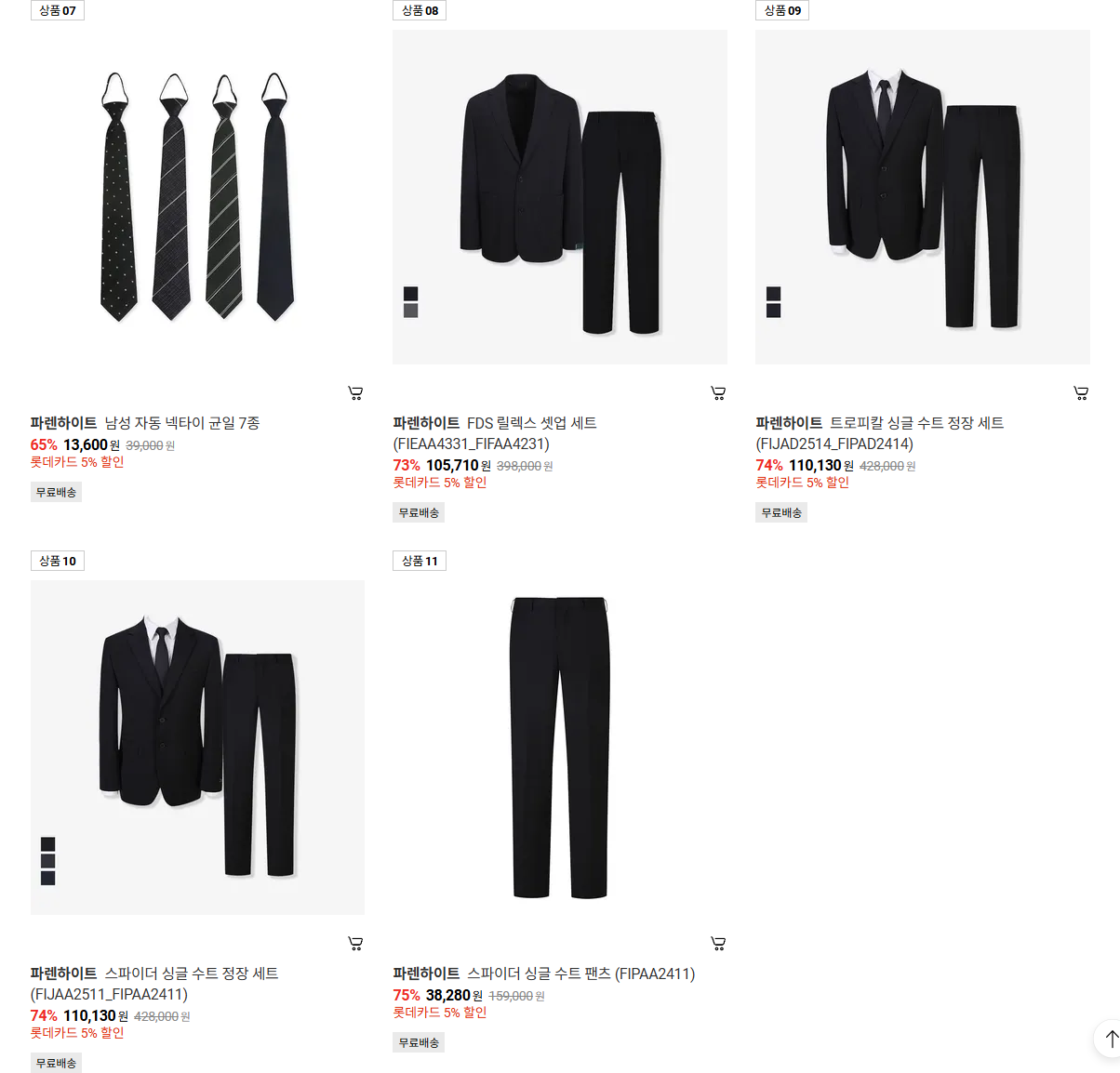Select black color swatch on product 08
Image resolution: width=1120 pixels, height=1073 pixels.
(411, 294)
